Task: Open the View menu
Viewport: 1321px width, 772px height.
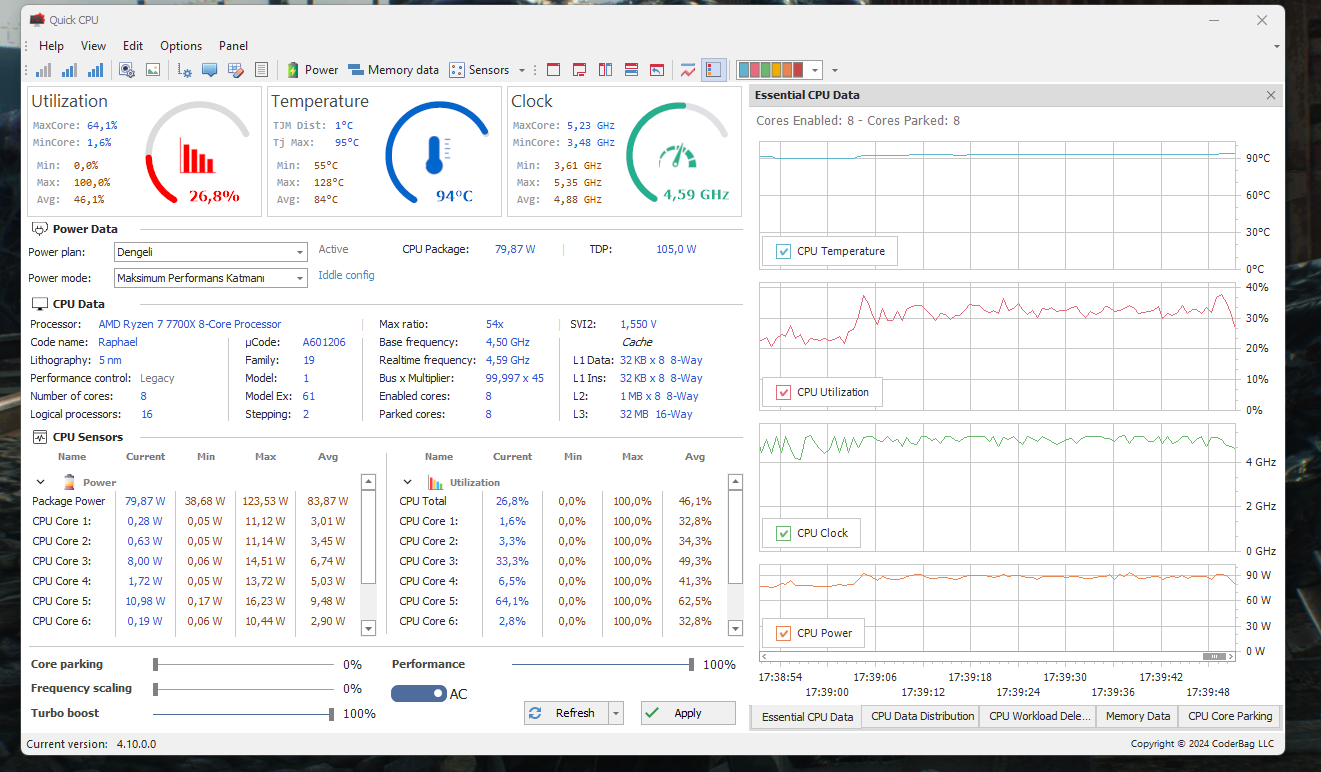Action: click(x=93, y=46)
